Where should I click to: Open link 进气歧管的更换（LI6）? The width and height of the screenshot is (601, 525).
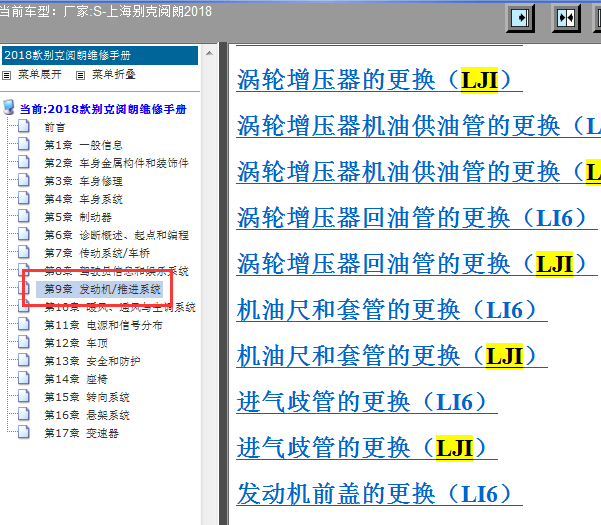tap(367, 402)
